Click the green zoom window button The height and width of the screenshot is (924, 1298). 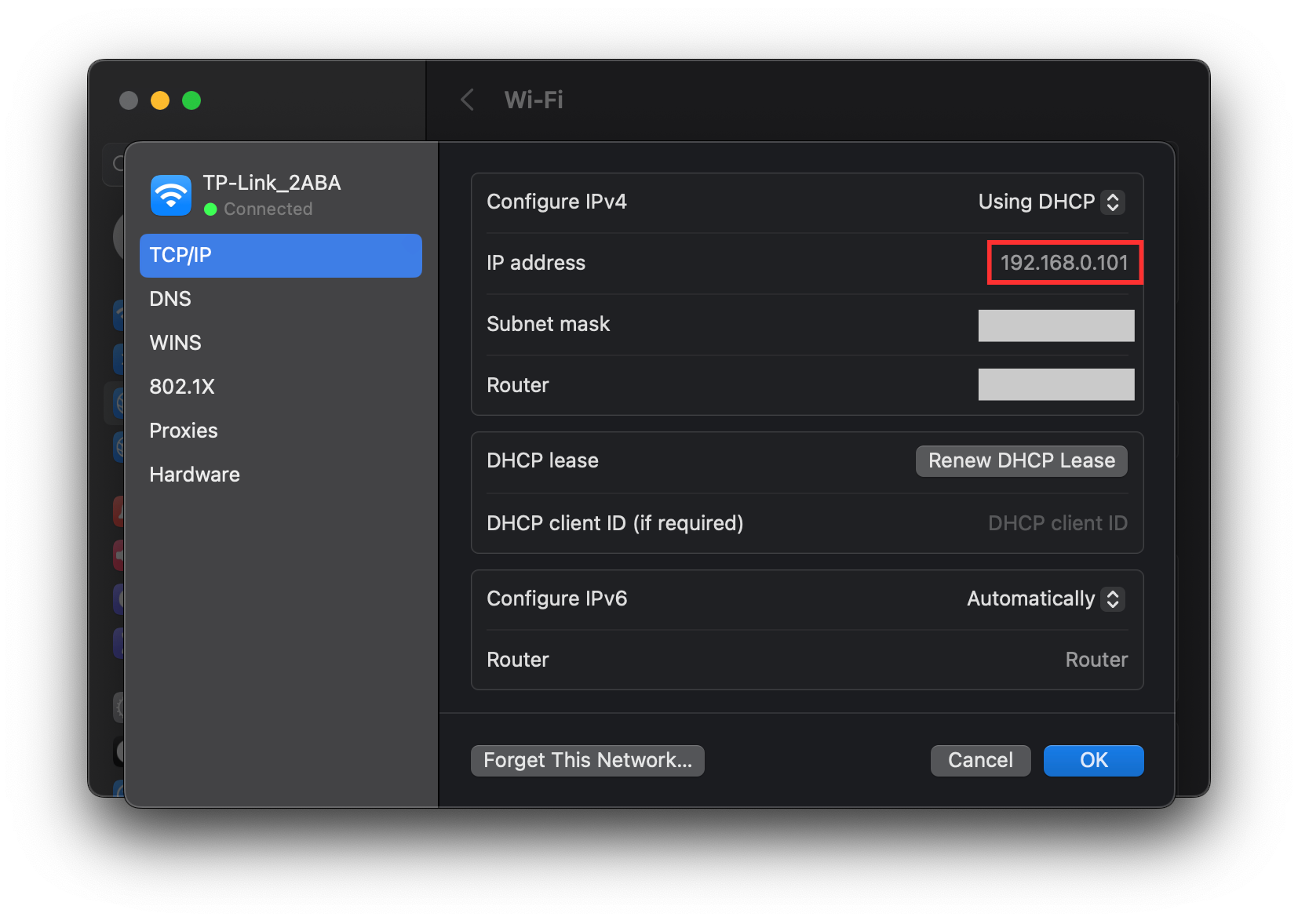tap(191, 100)
